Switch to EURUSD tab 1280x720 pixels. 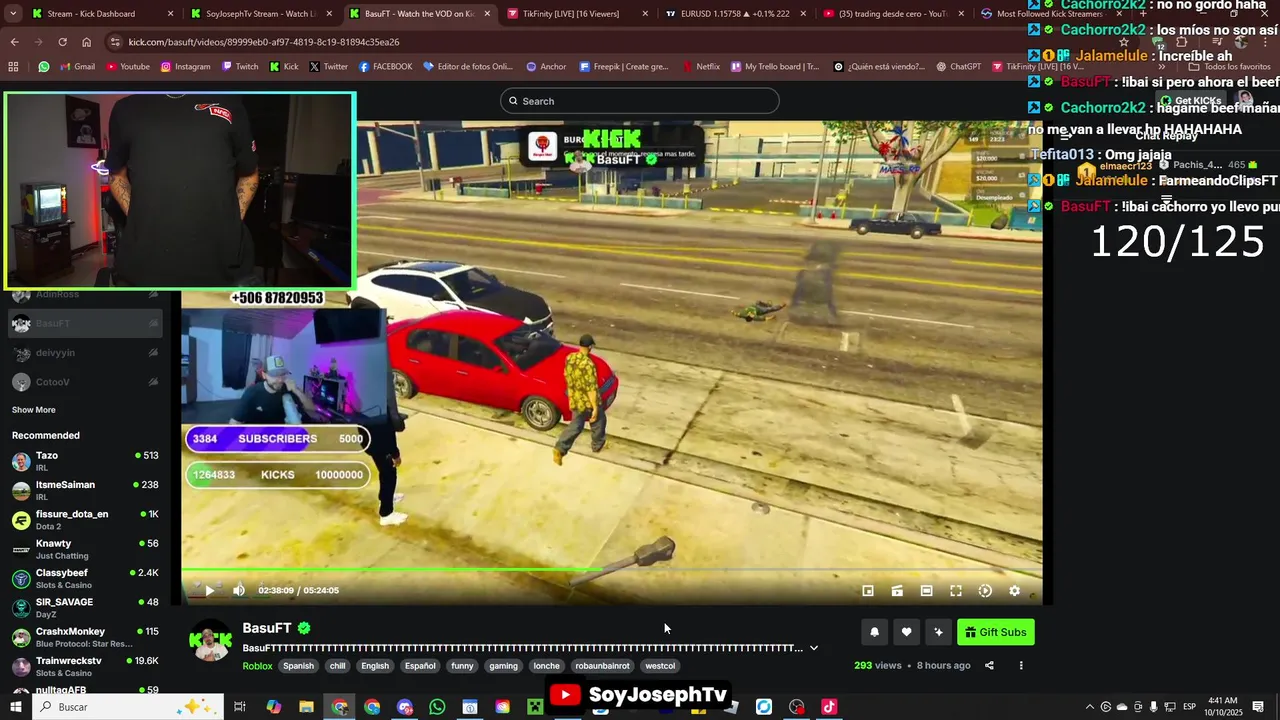coord(735,14)
